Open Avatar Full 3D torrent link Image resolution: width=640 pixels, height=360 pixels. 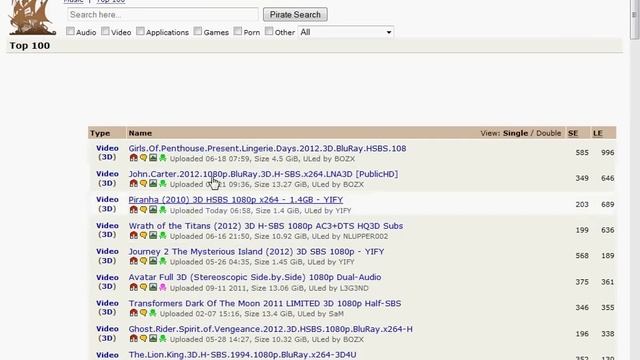(255, 277)
